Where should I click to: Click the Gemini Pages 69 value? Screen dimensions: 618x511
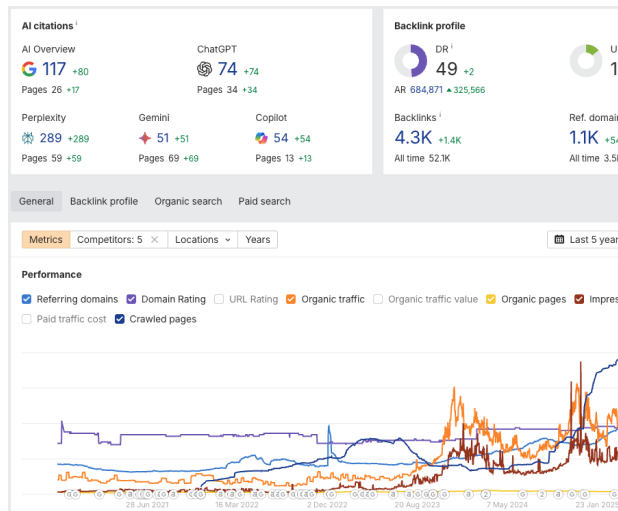click(174, 158)
